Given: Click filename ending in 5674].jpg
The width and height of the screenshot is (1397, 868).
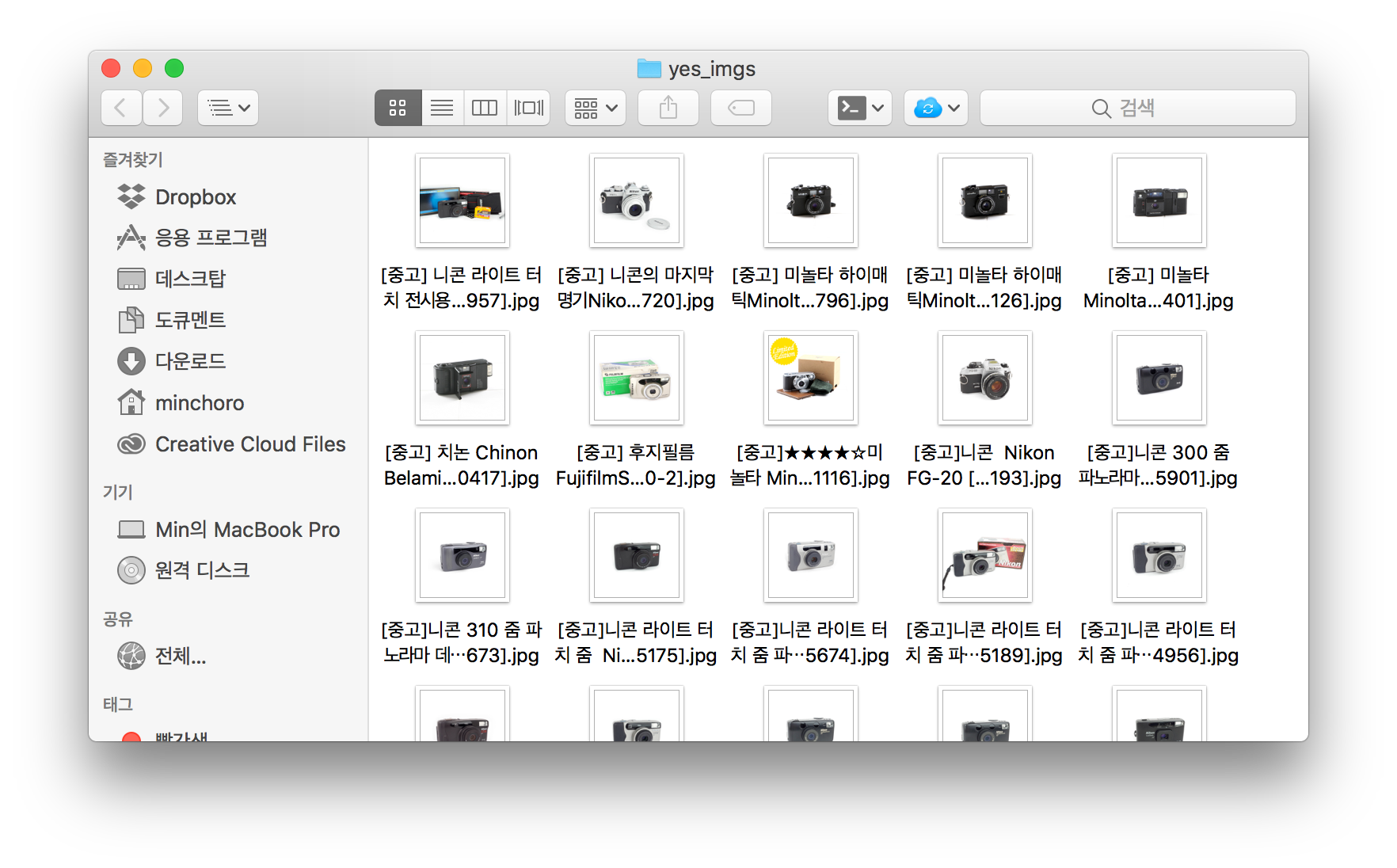Looking at the screenshot, I should [810, 642].
